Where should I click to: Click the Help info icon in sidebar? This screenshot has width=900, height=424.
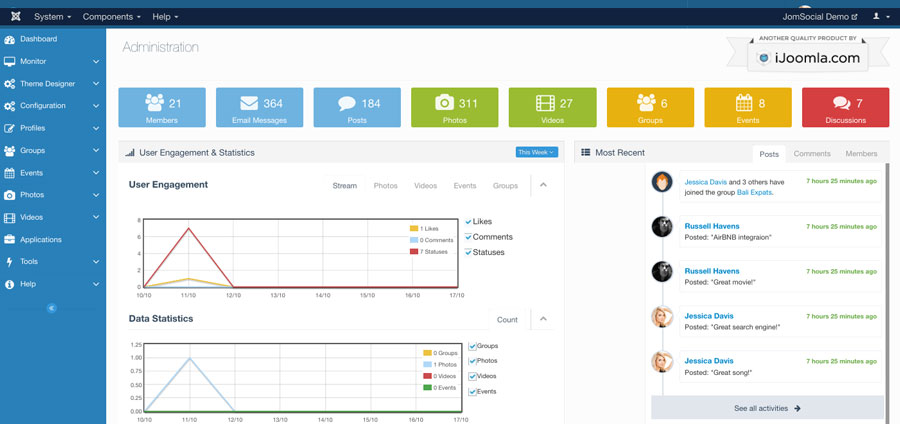(9, 284)
